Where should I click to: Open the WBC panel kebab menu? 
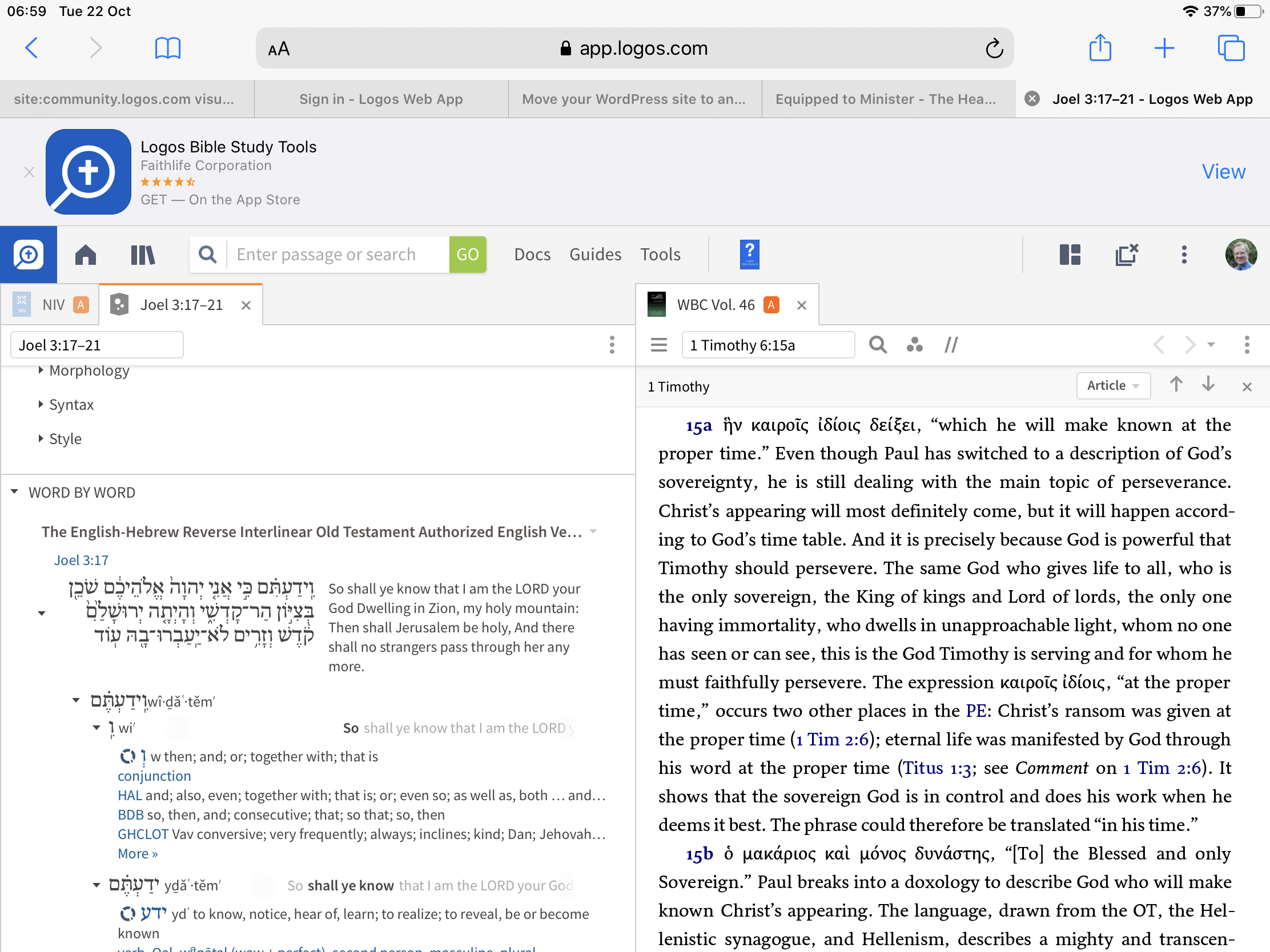(1247, 345)
